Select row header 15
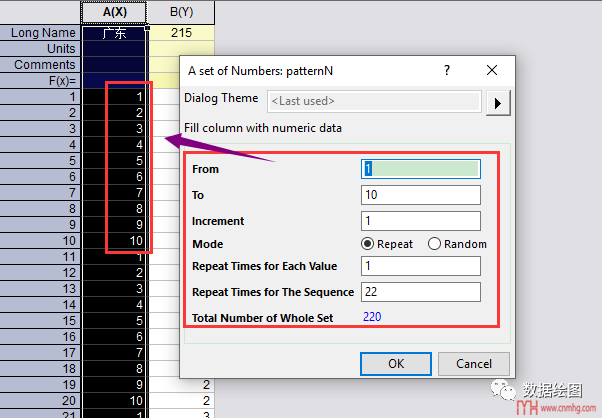The width and height of the screenshot is (602, 418). coord(40,321)
